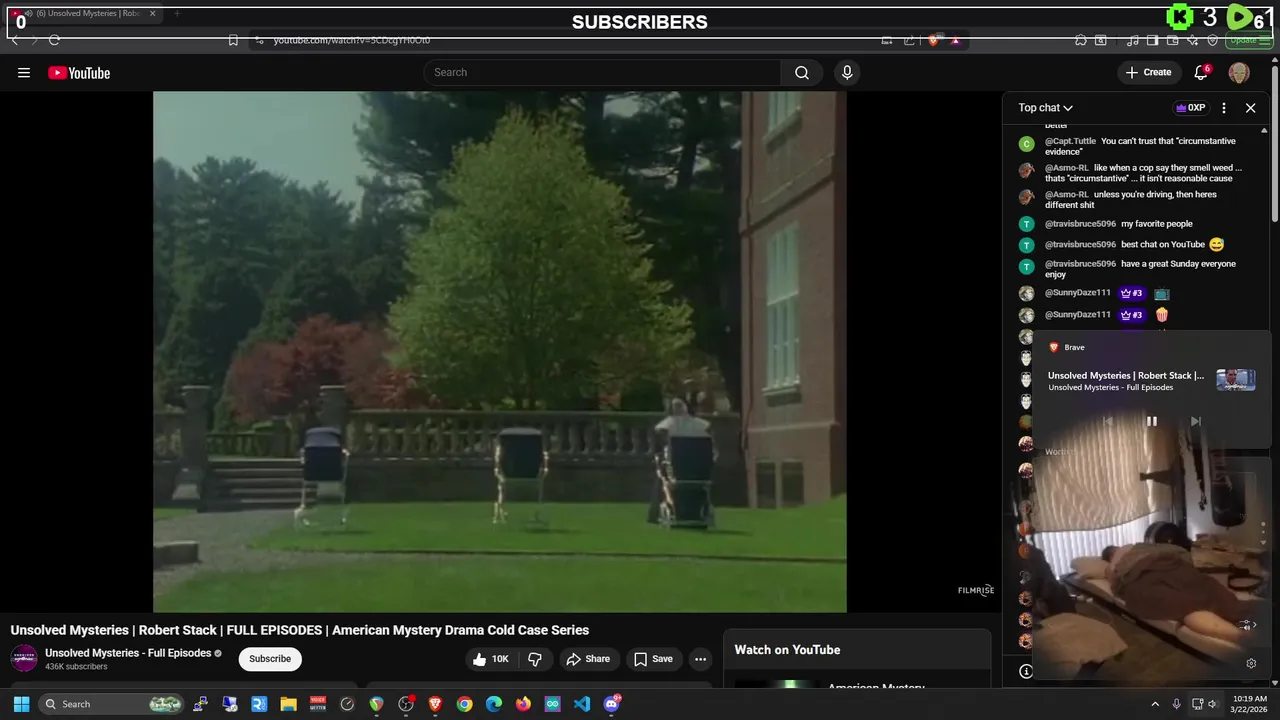The width and height of the screenshot is (1280, 720).
Task: Open the Unsolved Mysteries channel name link
Action: click(128, 653)
